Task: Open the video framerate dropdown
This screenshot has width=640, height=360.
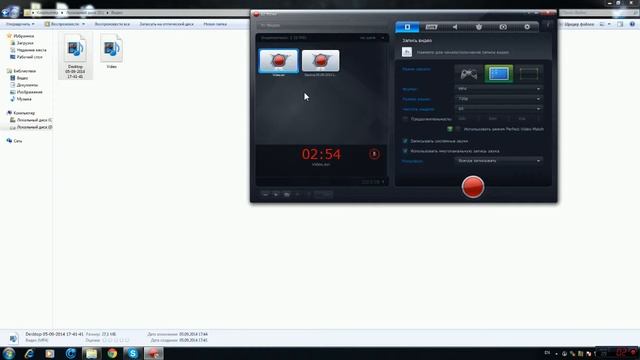Action: coord(498,109)
